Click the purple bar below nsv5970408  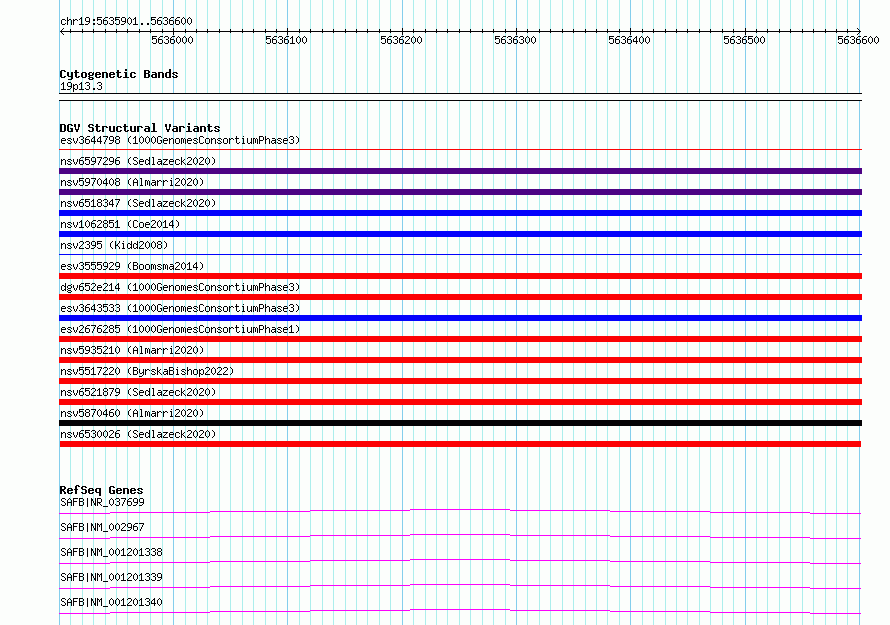point(460,192)
